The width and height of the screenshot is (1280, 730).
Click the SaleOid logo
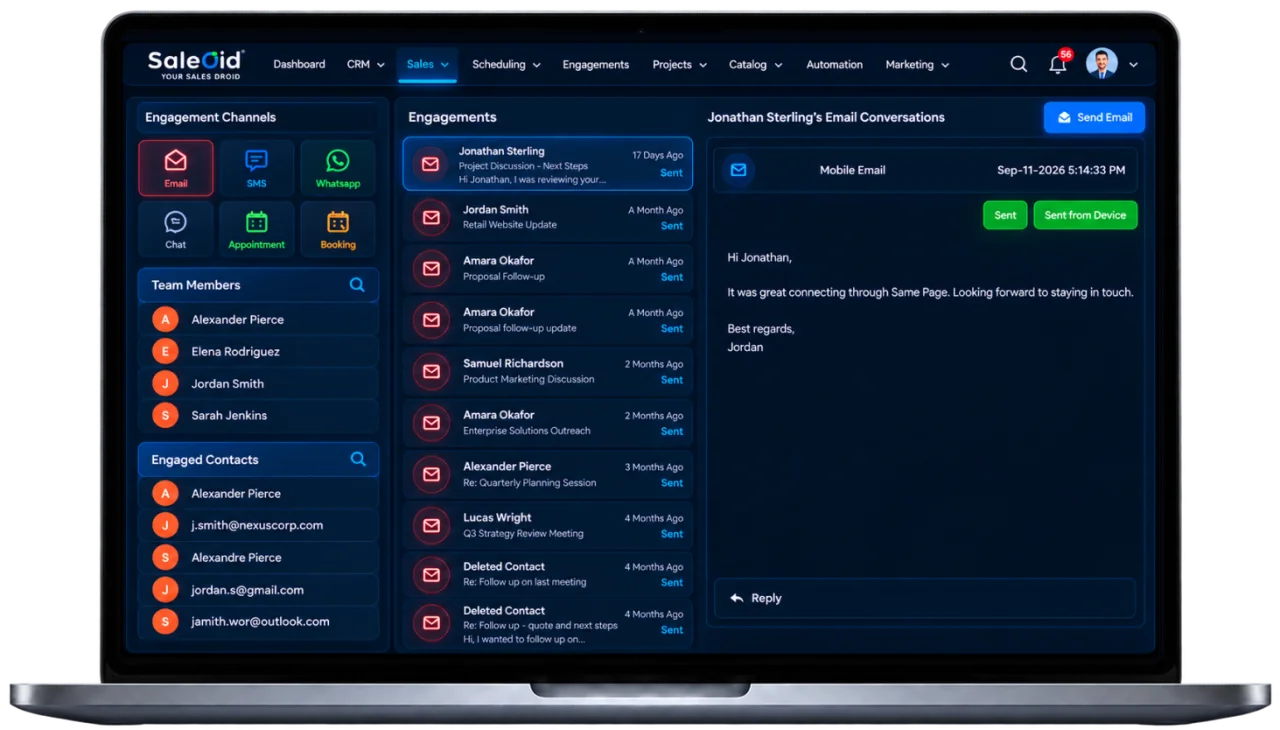pyautogui.click(x=195, y=64)
